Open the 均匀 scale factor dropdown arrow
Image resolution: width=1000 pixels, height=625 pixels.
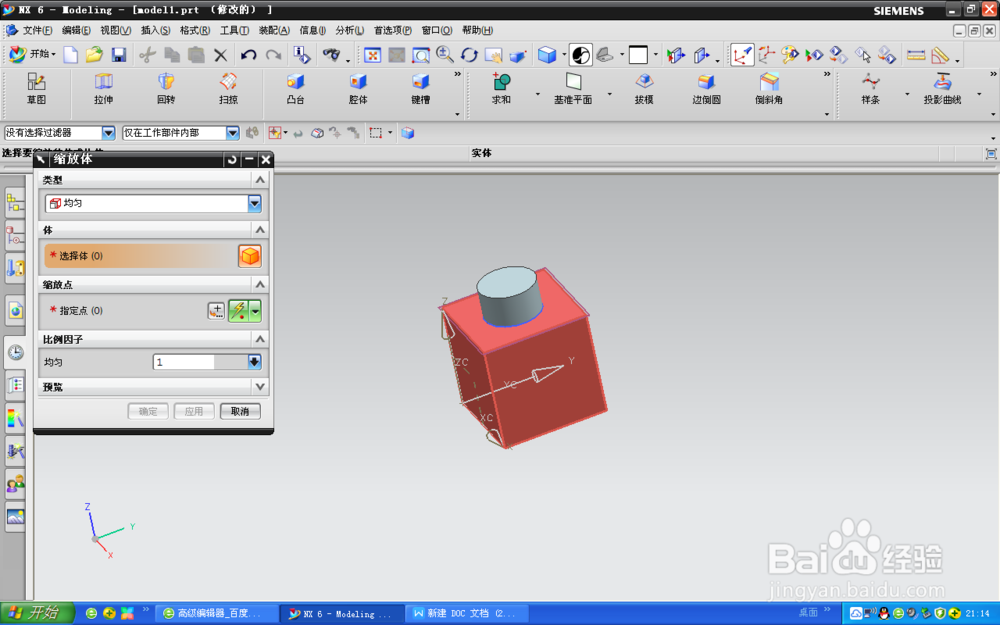click(254, 362)
